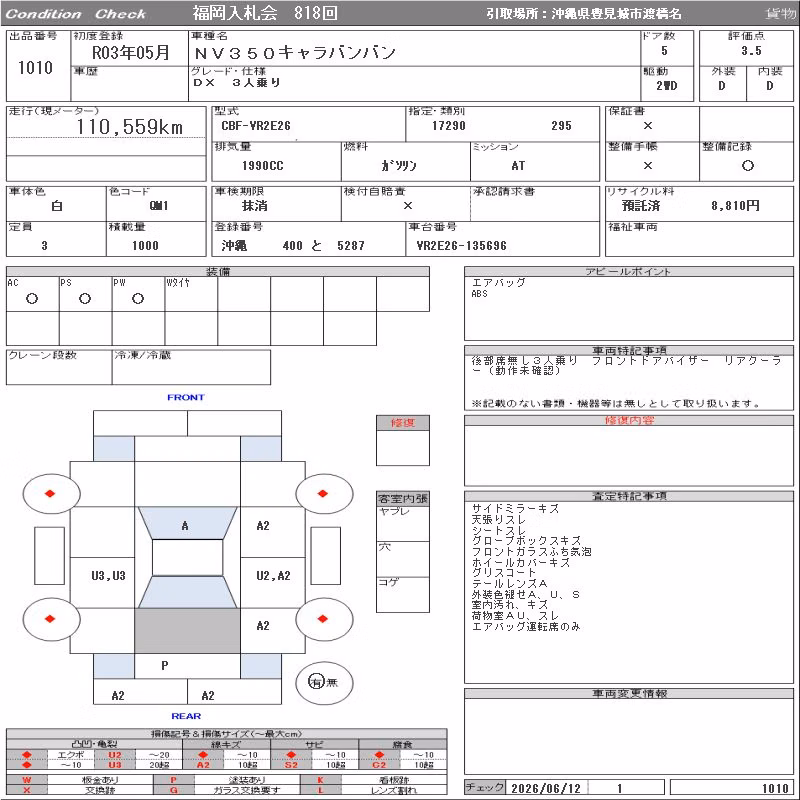Screen dimensions: 800x800
Task: Click the × mark under 保証書
Action: coord(647,126)
